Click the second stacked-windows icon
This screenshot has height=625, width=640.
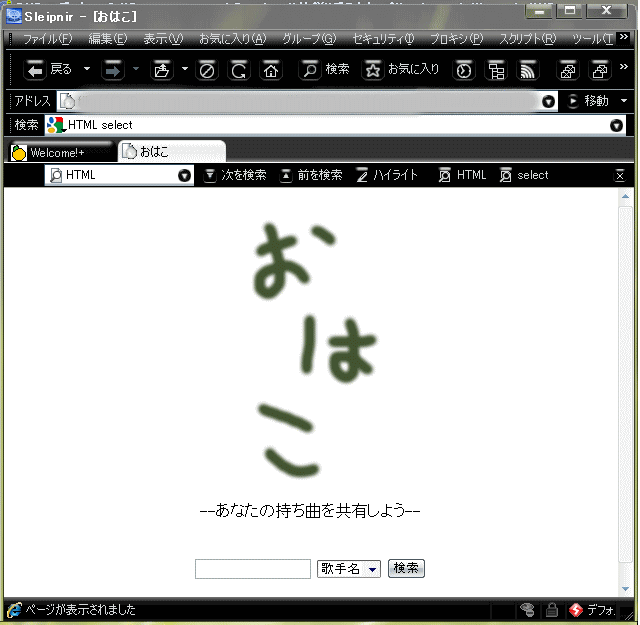point(600,70)
